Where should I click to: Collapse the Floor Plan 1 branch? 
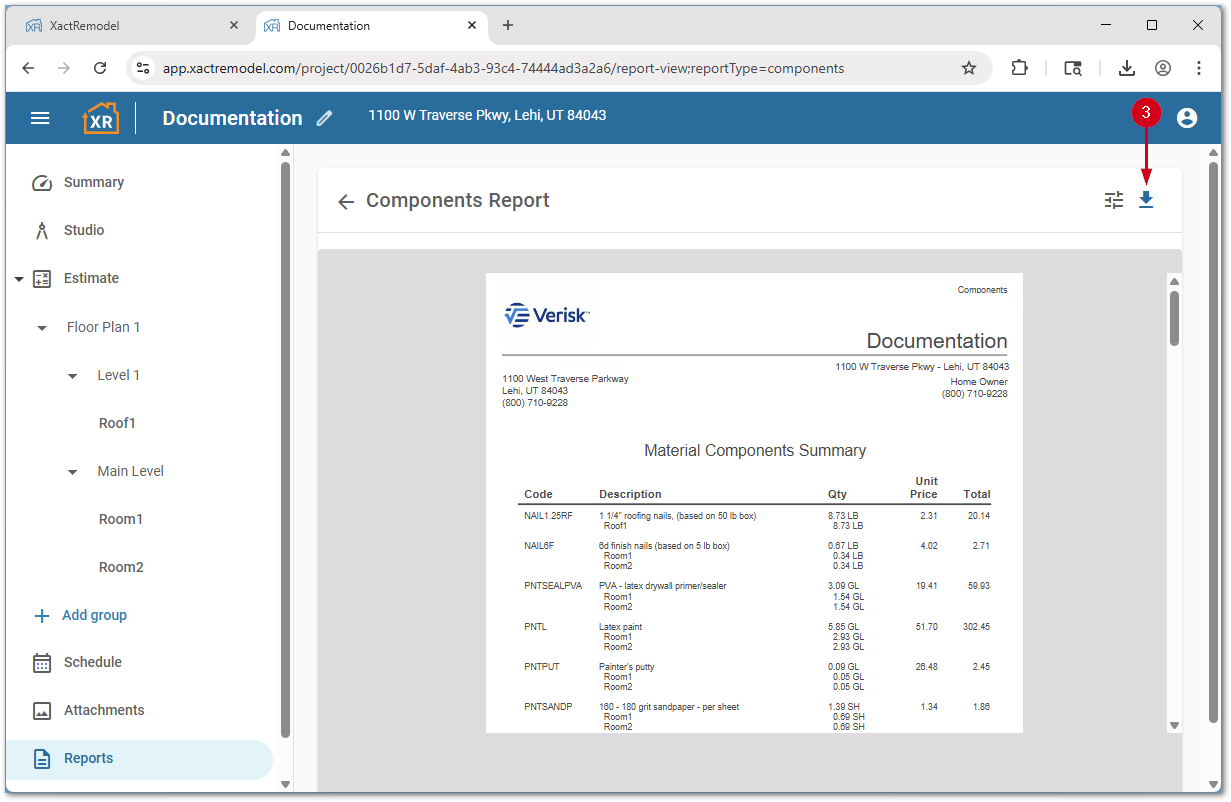coord(41,327)
